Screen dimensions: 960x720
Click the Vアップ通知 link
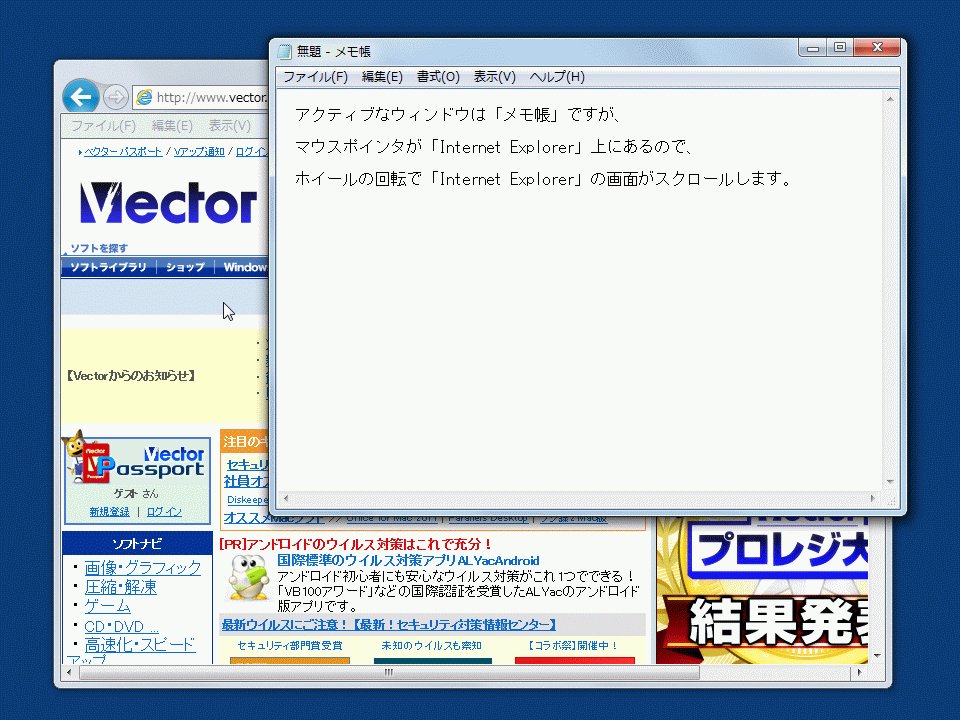199,152
